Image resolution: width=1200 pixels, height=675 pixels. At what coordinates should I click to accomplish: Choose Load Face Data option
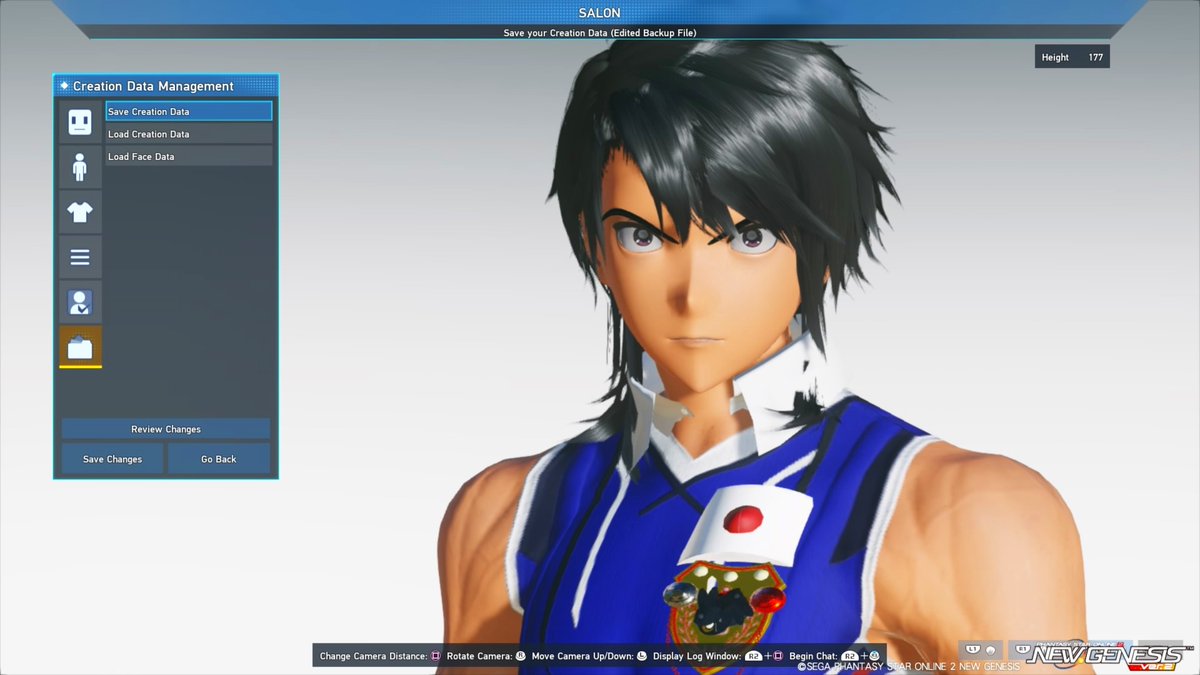click(x=189, y=157)
